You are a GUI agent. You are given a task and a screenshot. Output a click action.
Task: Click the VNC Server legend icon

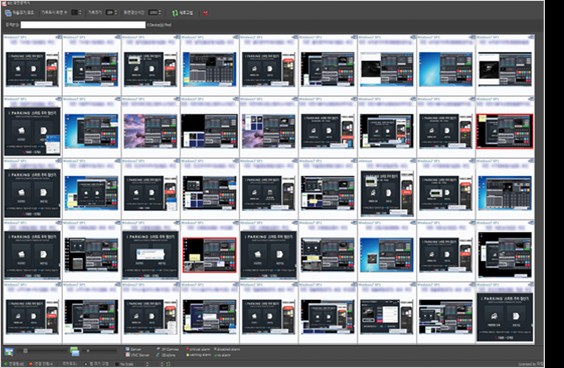tap(127, 355)
